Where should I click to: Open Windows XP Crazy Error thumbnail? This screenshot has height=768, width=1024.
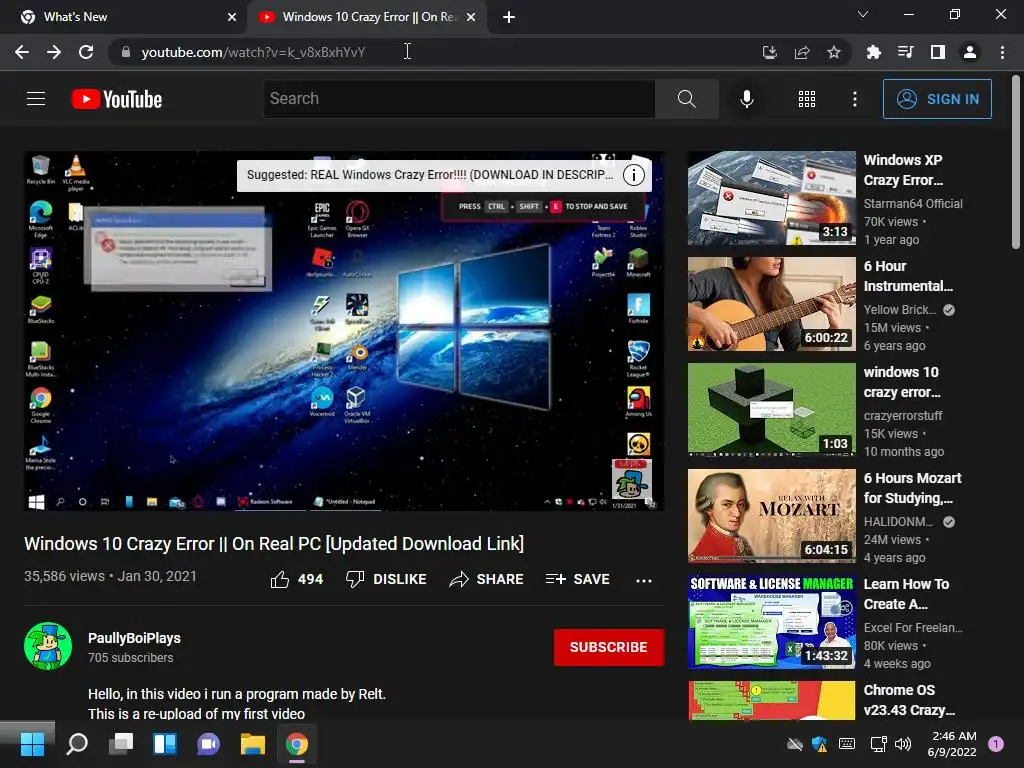pyautogui.click(x=771, y=198)
